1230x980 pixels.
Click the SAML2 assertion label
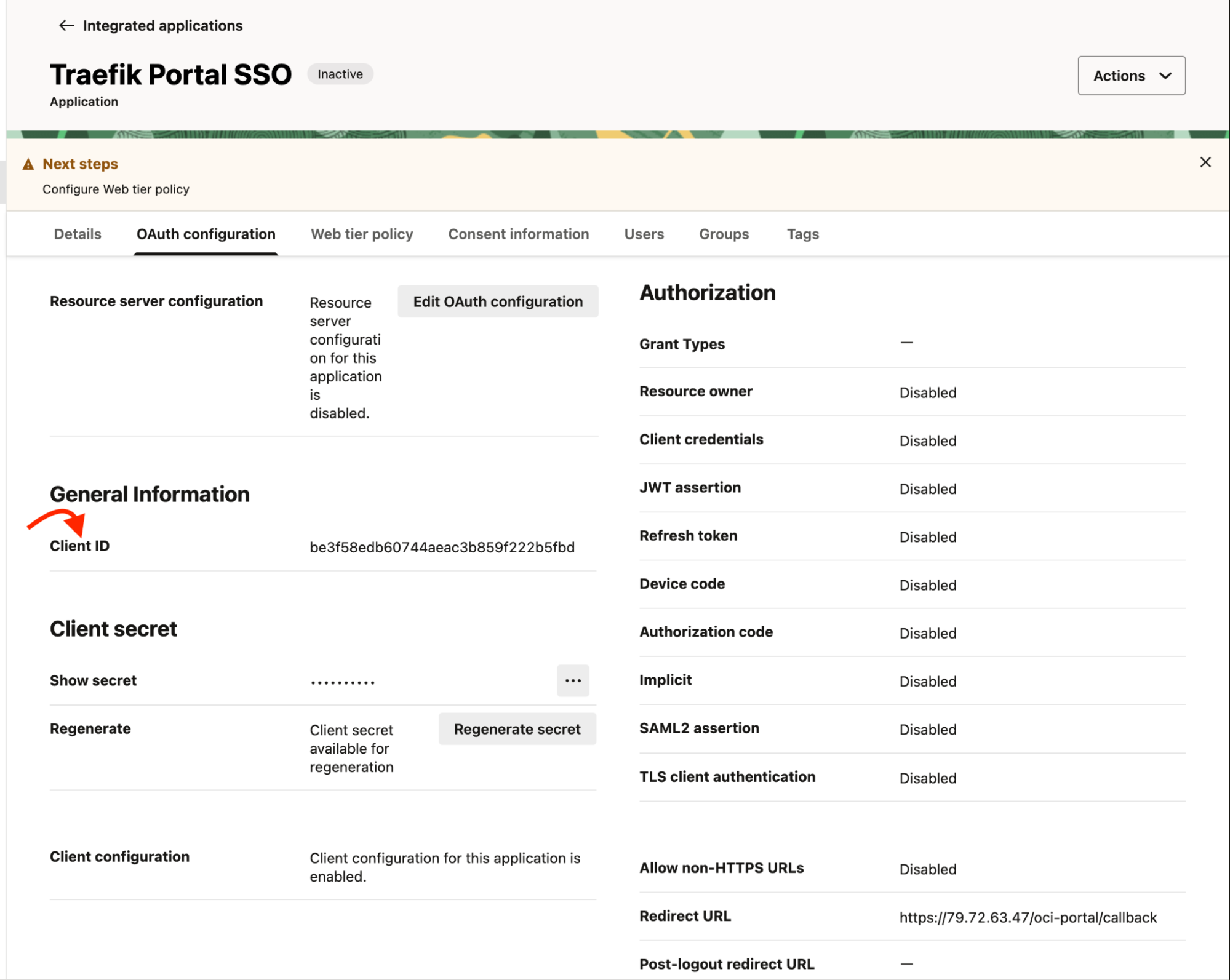pyautogui.click(x=699, y=728)
